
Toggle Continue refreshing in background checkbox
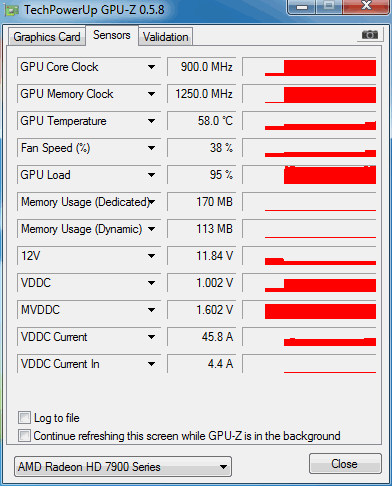click(24, 436)
